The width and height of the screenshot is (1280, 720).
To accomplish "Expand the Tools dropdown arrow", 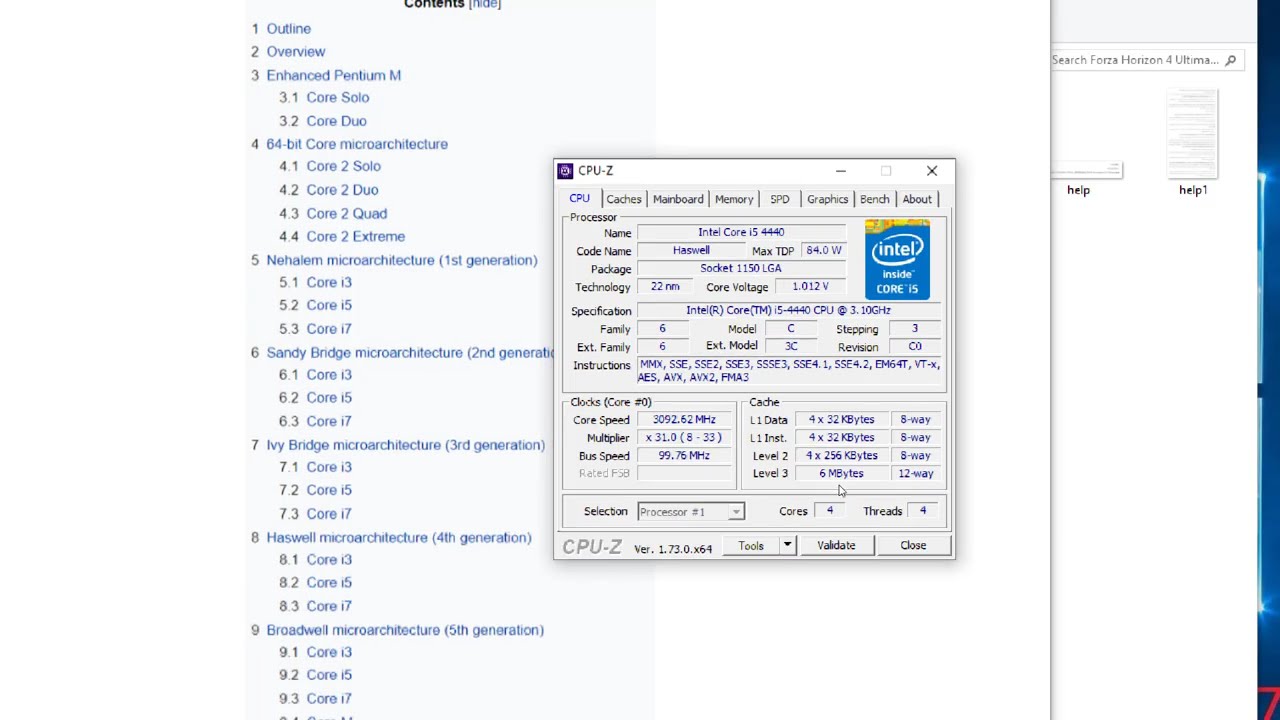I will pyautogui.click(x=788, y=545).
